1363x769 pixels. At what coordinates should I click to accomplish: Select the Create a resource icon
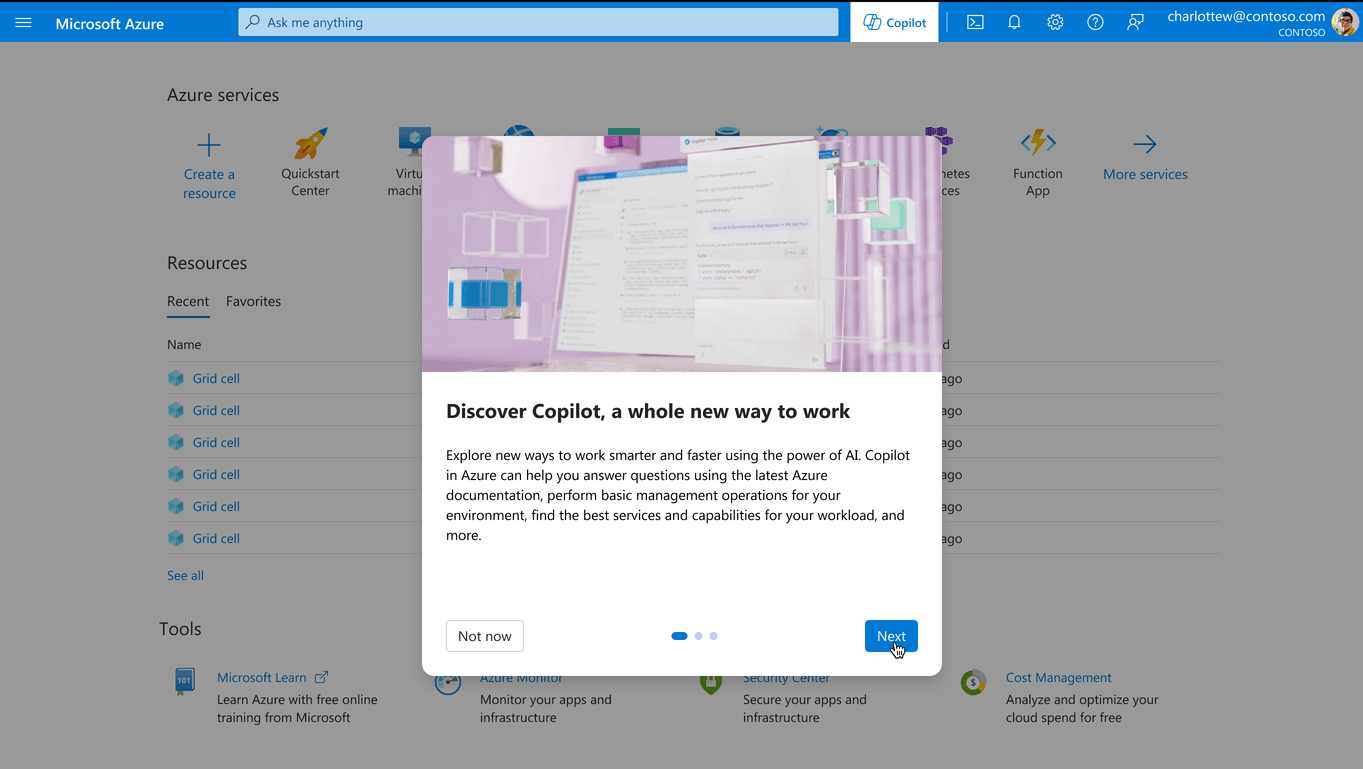[x=209, y=147]
